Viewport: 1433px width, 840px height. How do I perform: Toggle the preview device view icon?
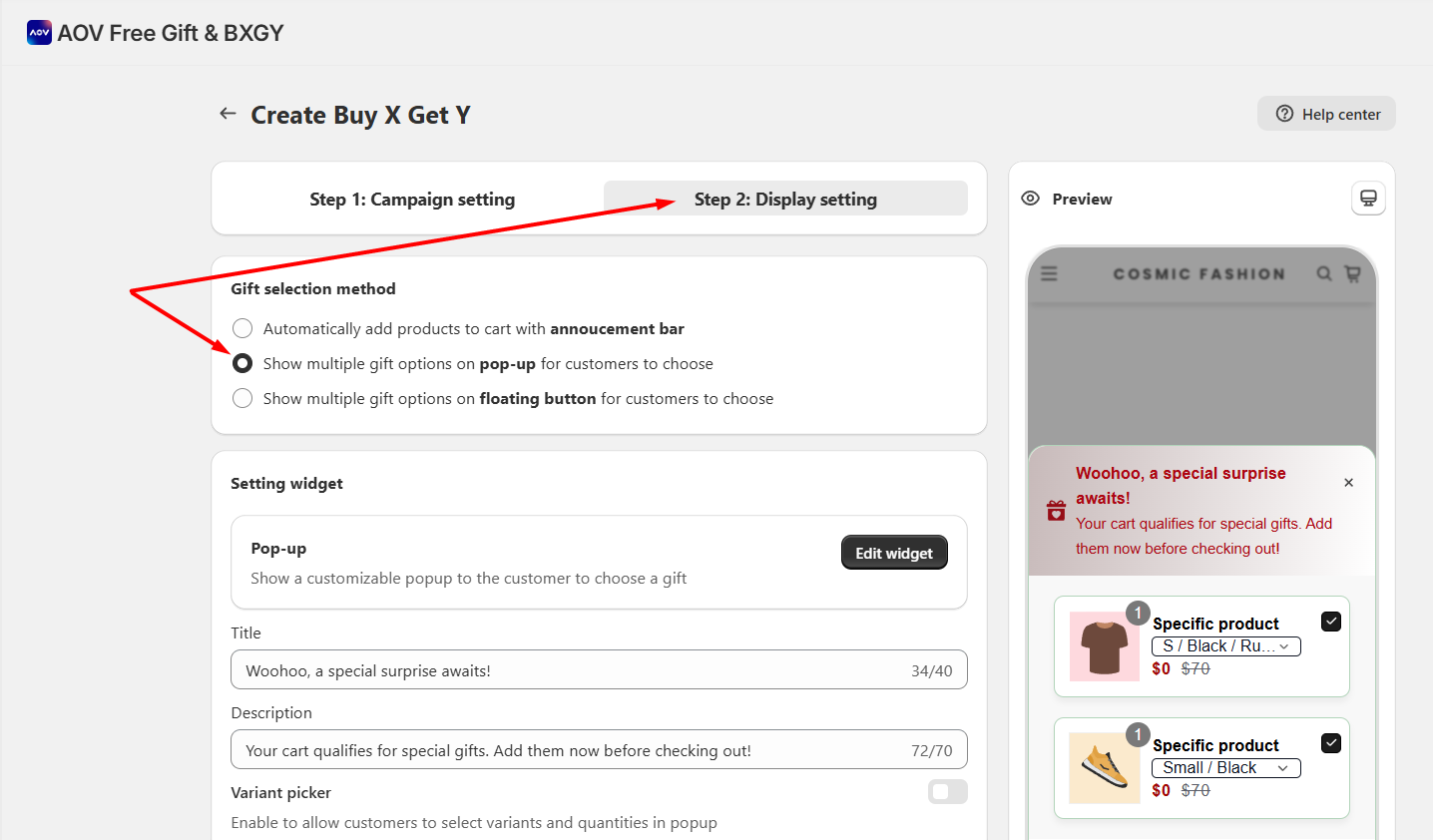click(1368, 199)
